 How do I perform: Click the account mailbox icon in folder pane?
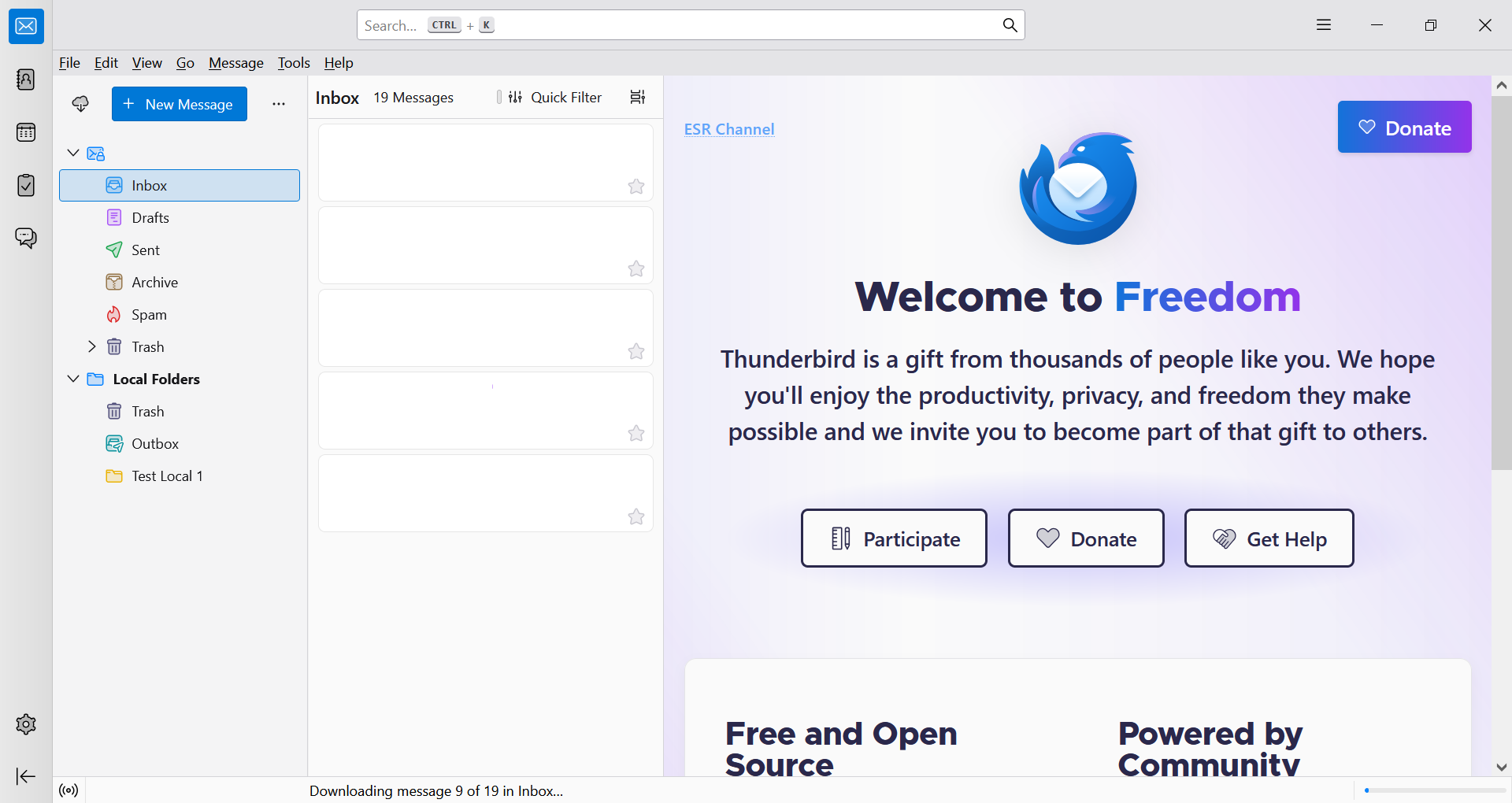coord(96,153)
